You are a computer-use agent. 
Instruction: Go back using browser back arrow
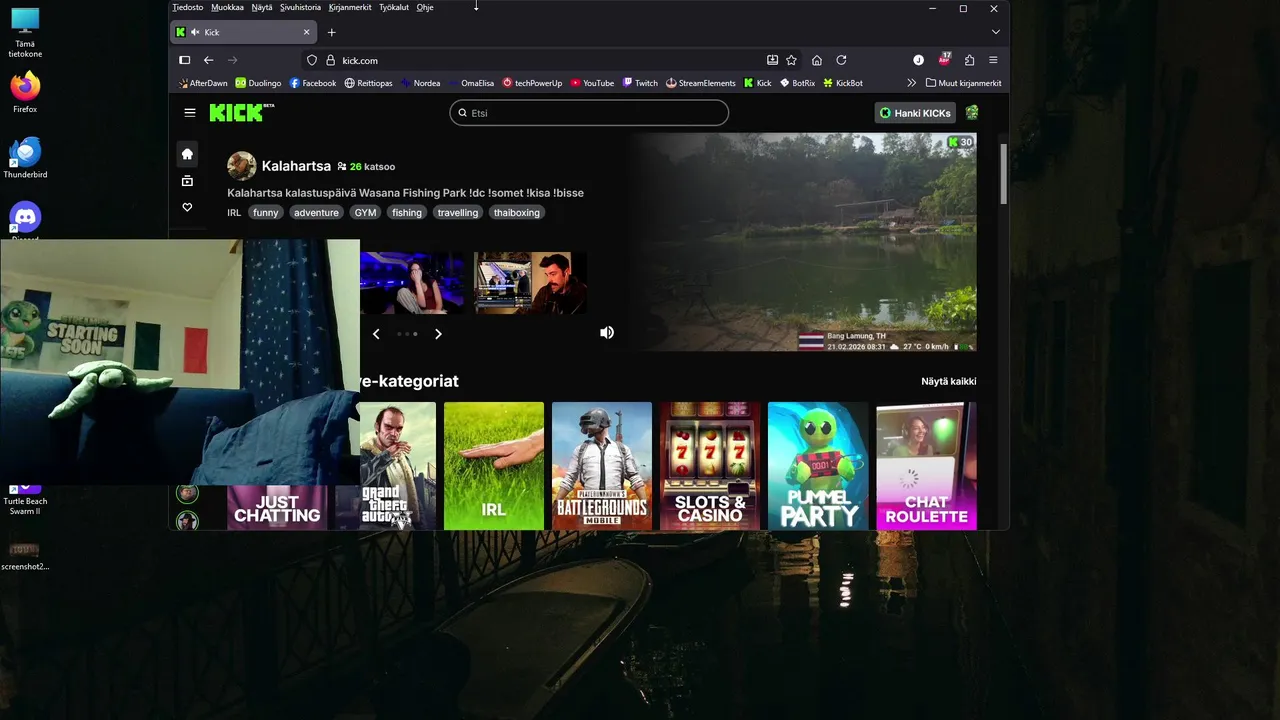click(208, 60)
